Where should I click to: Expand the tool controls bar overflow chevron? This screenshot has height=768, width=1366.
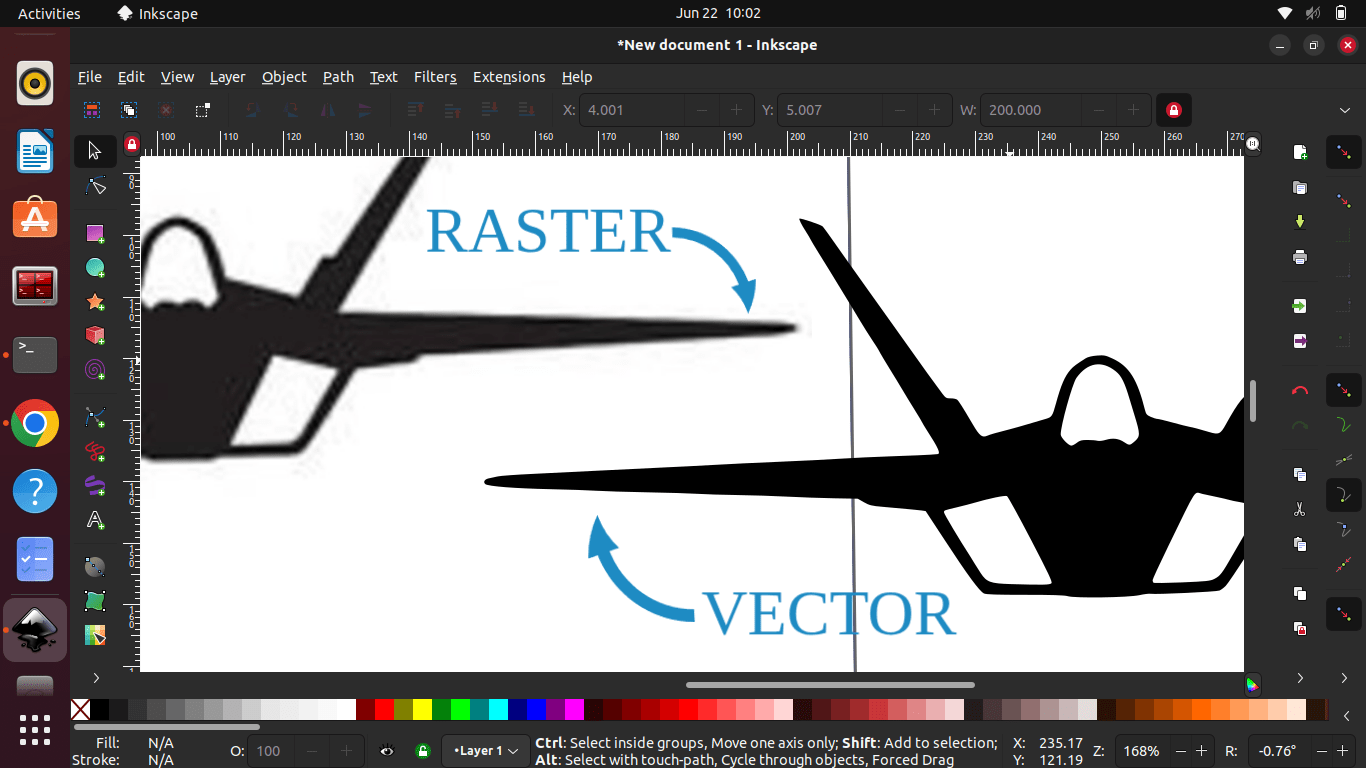[x=1345, y=110]
